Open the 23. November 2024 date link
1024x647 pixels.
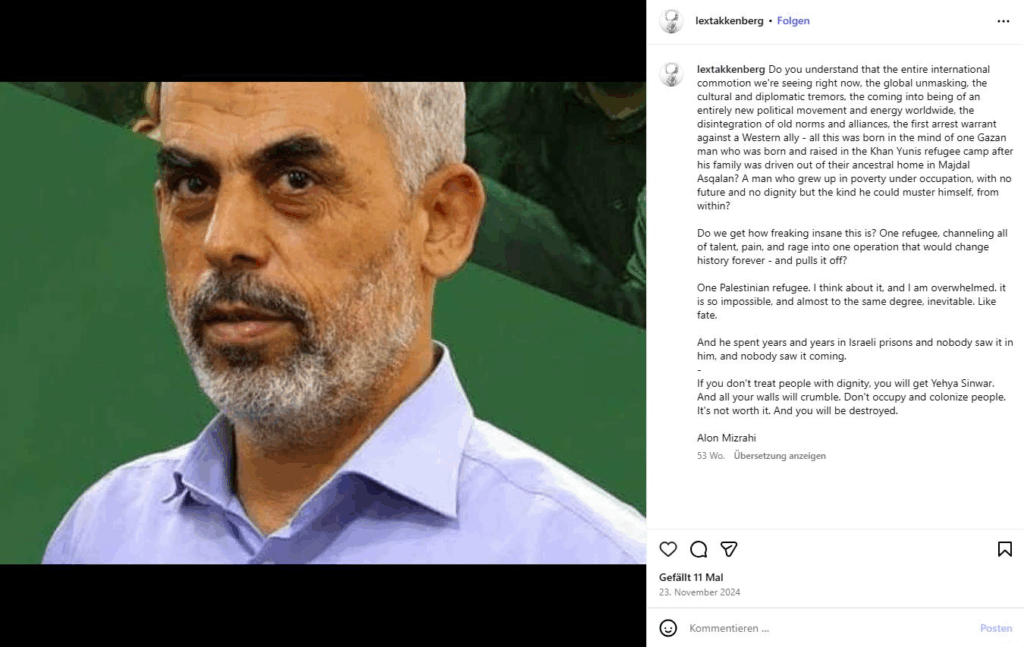[x=699, y=592]
